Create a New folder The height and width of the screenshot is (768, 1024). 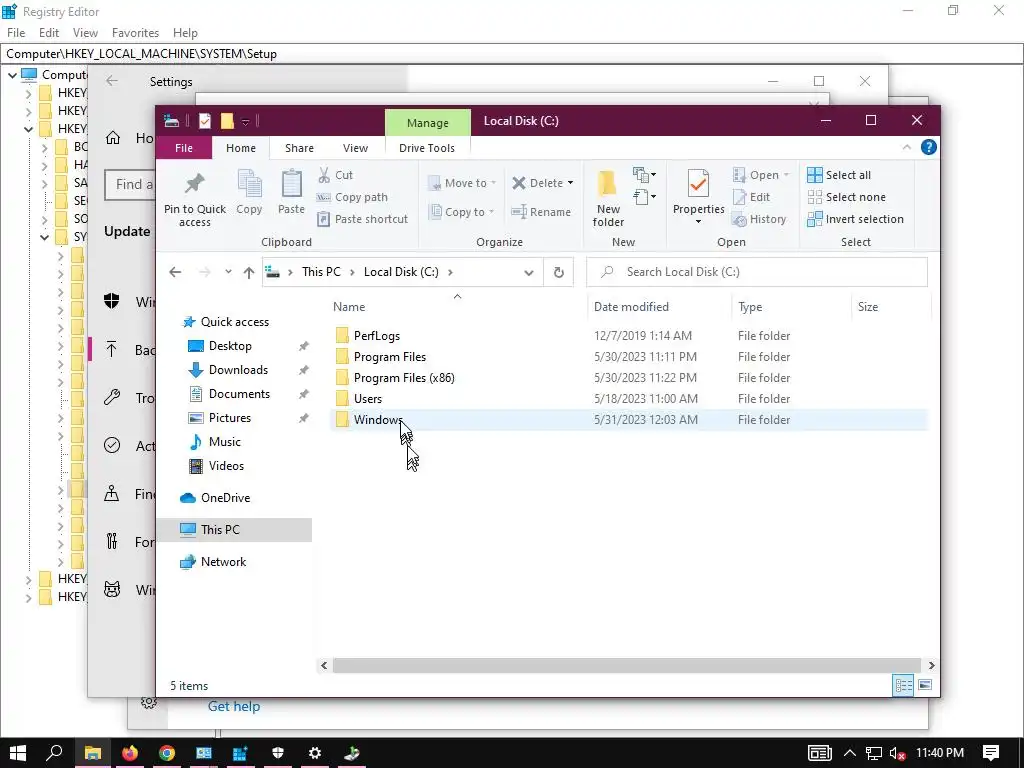[608, 199]
